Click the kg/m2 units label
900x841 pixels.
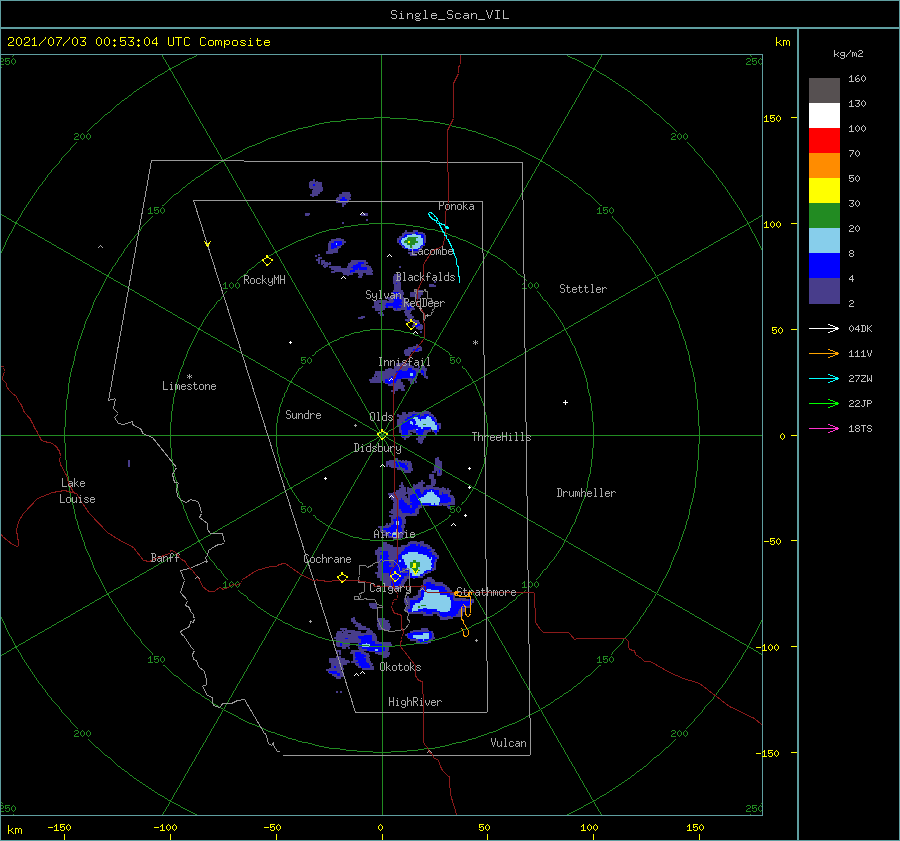pyautogui.click(x=848, y=54)
